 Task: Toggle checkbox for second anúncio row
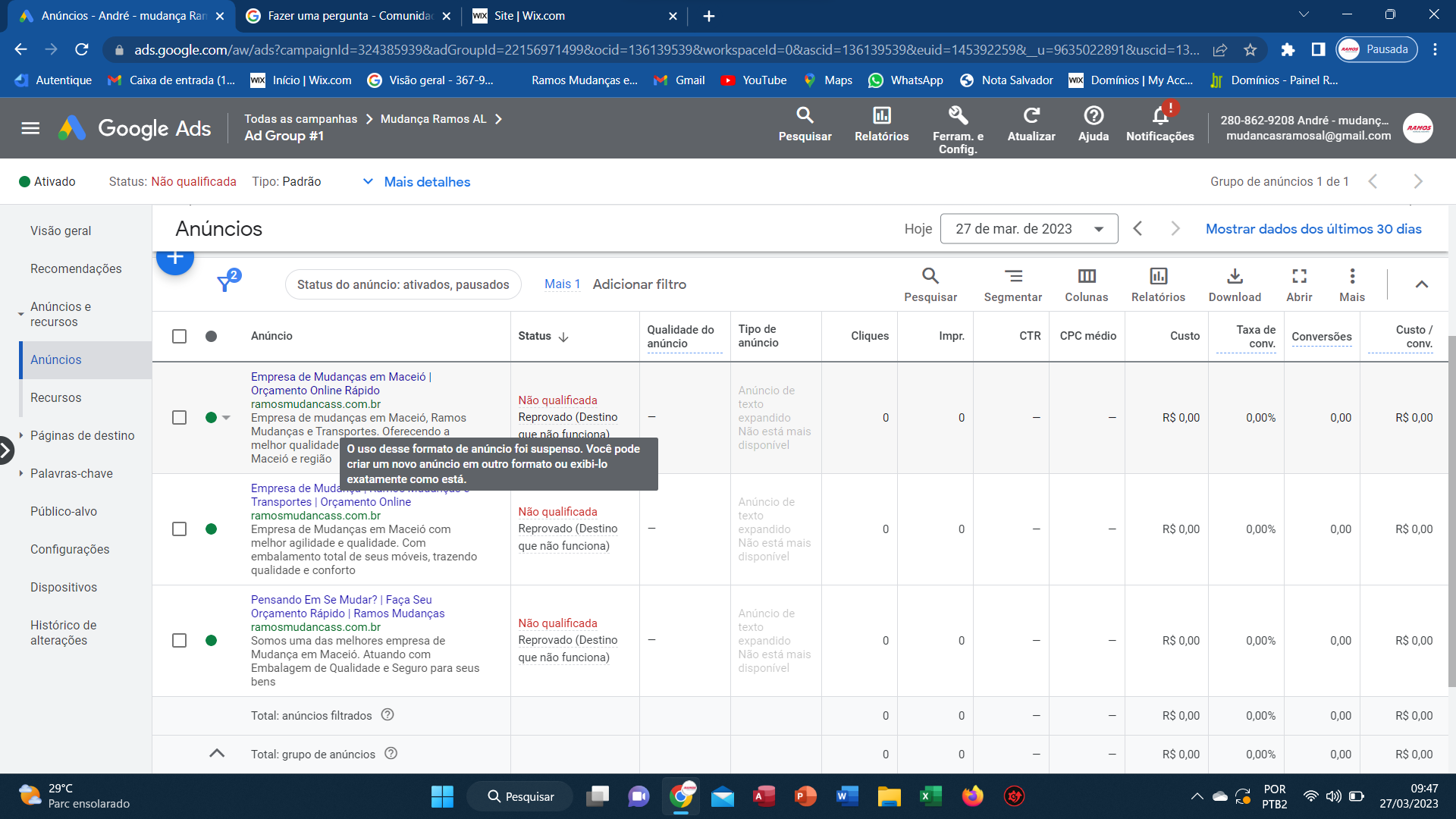(x=180, y=529)
